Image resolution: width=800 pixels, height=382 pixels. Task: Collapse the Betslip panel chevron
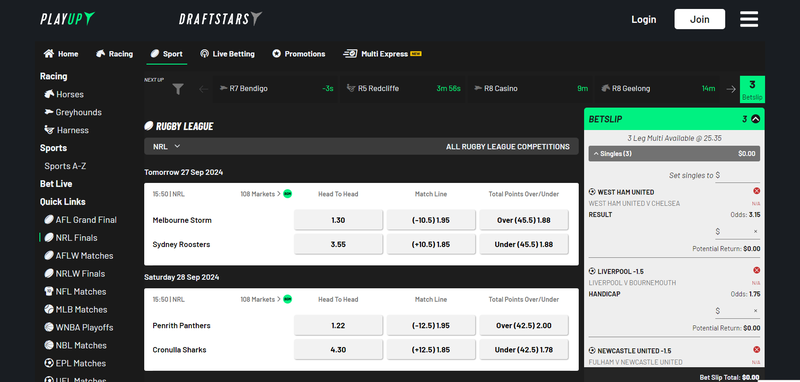click(x=756, y=119)
